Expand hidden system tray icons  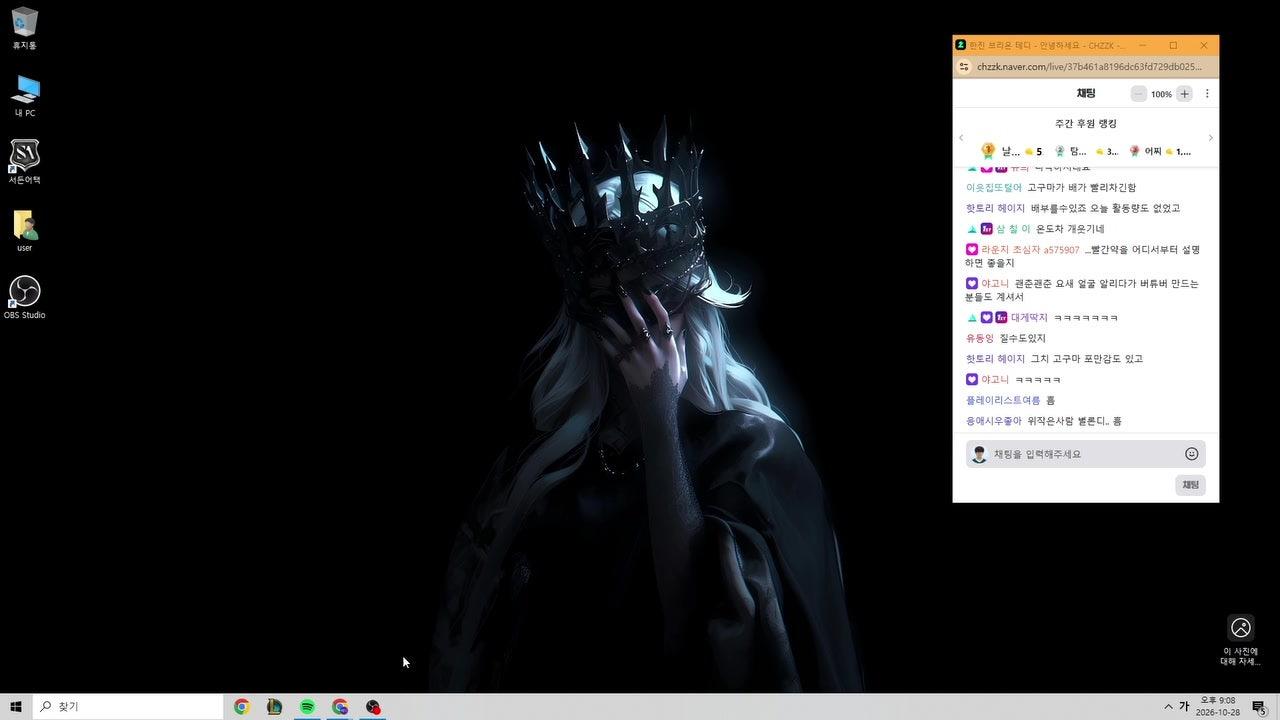[1168, 707]
